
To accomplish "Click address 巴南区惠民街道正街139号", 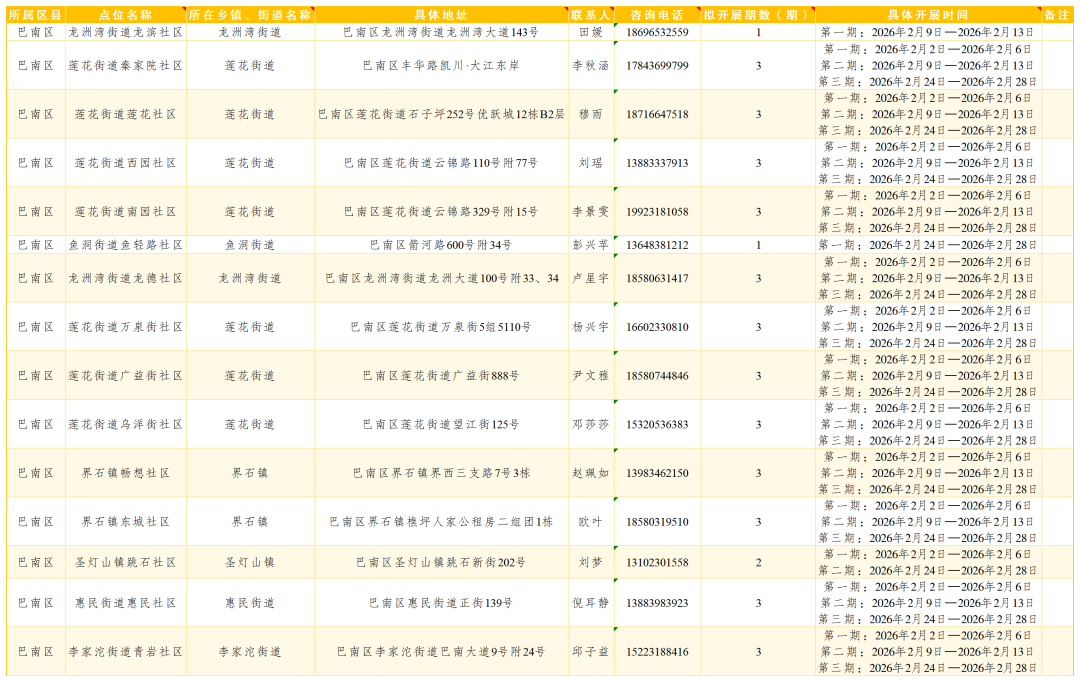I will pos(441,603).
